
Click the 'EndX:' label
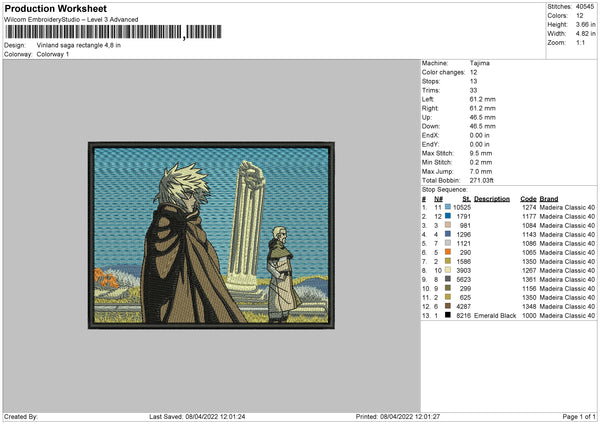click(430, 135)
